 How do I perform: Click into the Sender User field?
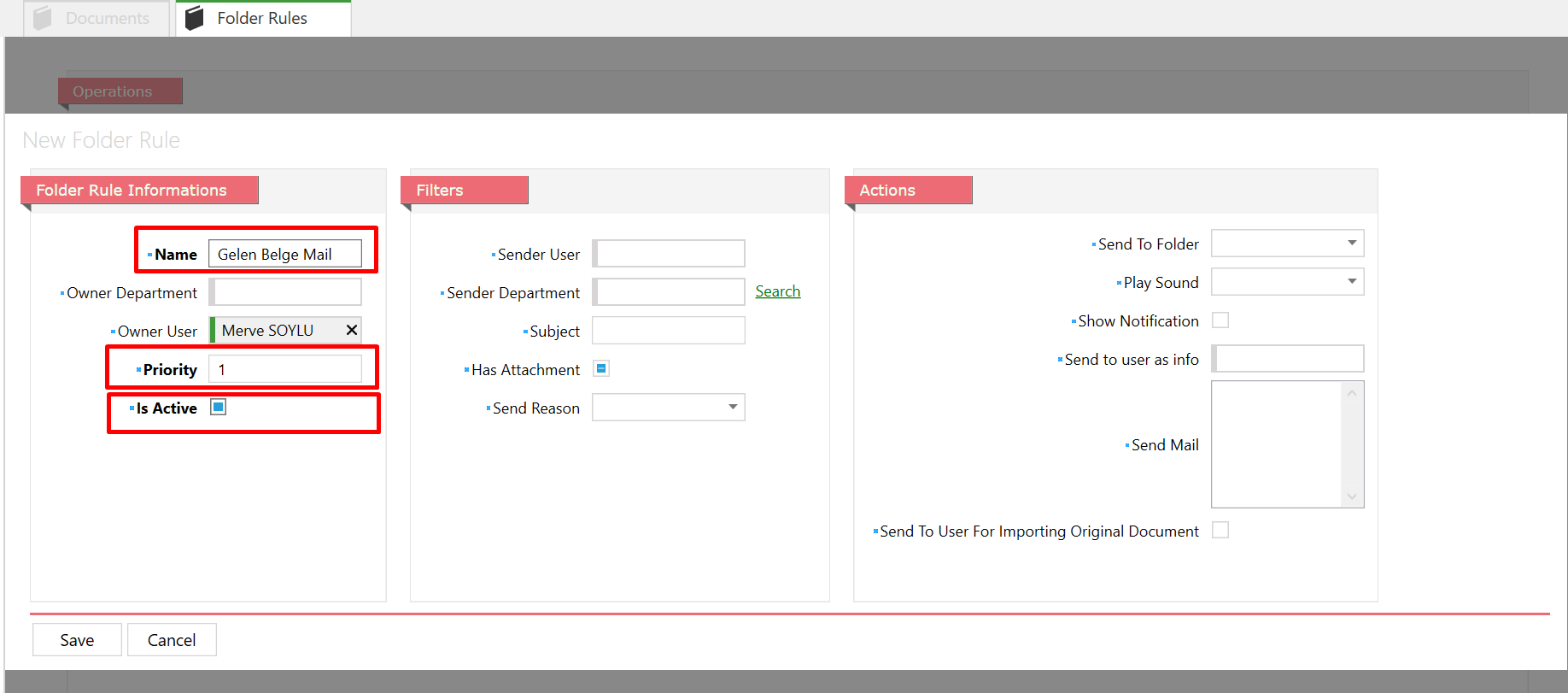coord(670,254)
